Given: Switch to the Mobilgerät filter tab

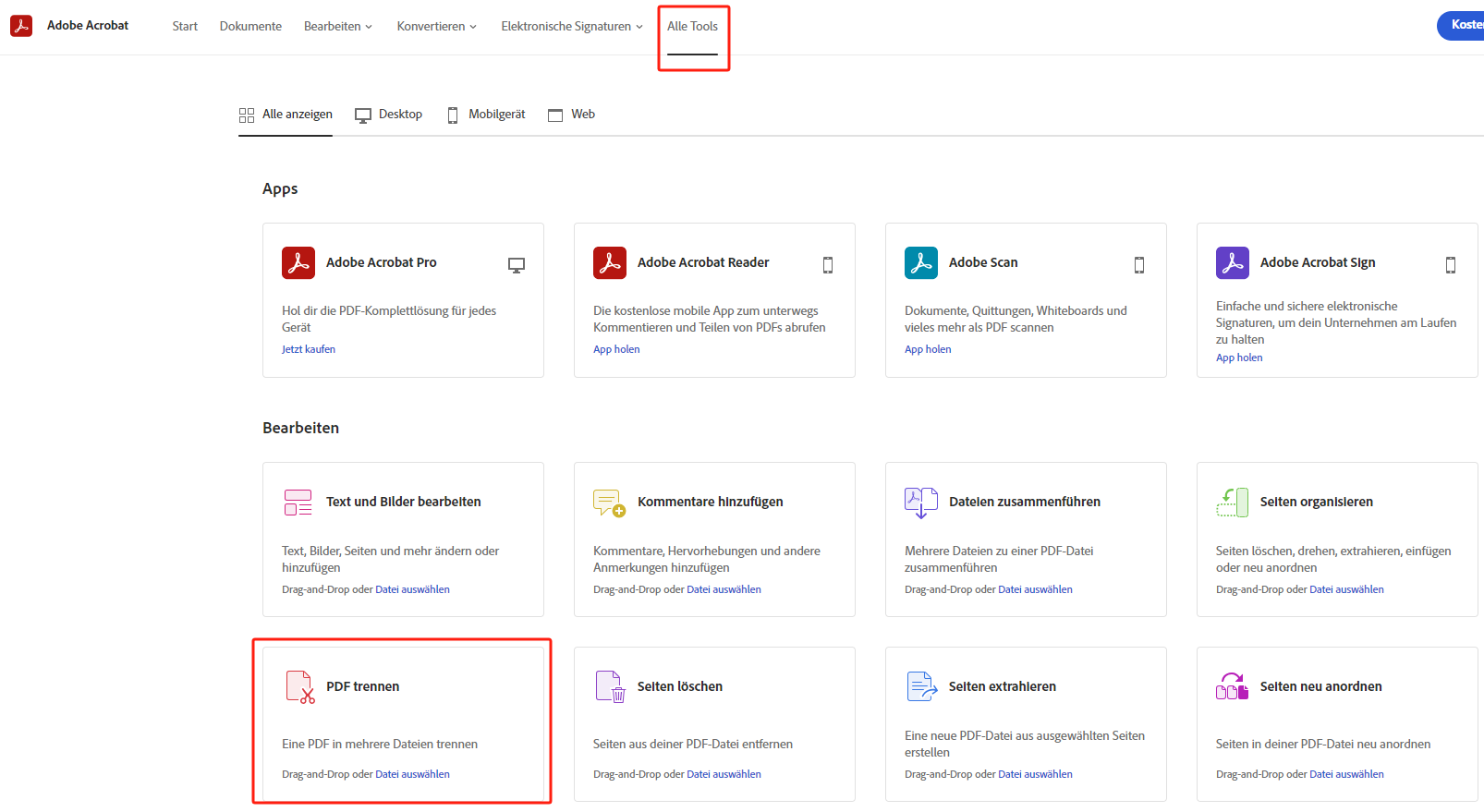Looking at the screenshot, I should pyautogui.click(x=486, y=115).
